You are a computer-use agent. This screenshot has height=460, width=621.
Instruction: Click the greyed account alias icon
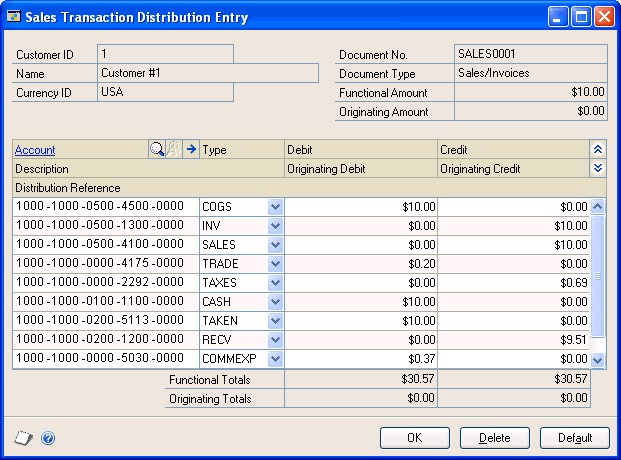pos(173,149)
